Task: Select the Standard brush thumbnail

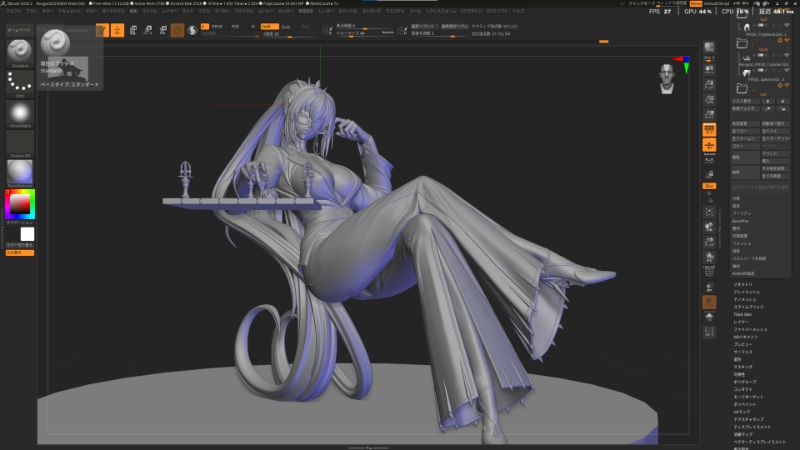Action: 19,54
